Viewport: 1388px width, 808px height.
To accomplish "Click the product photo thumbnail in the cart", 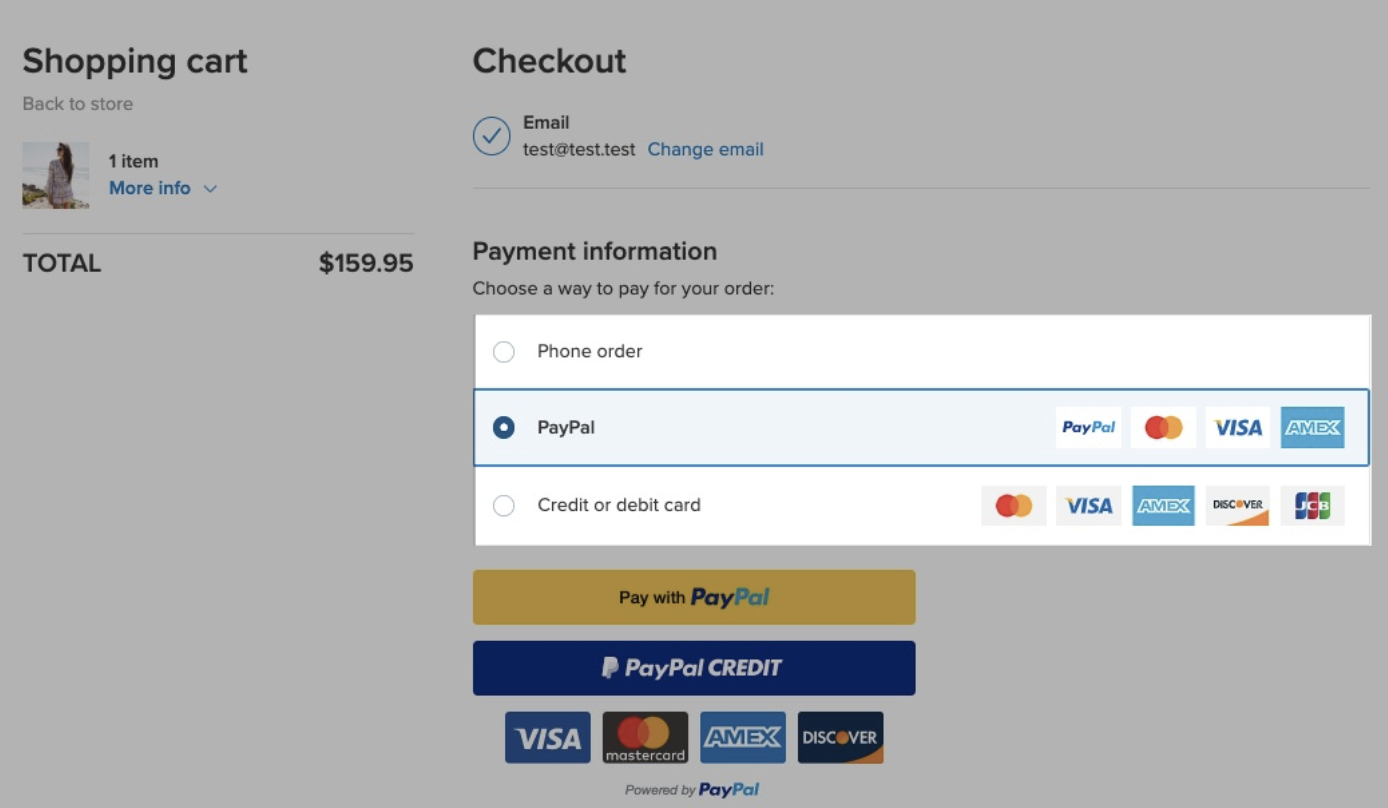I will 55,175.
